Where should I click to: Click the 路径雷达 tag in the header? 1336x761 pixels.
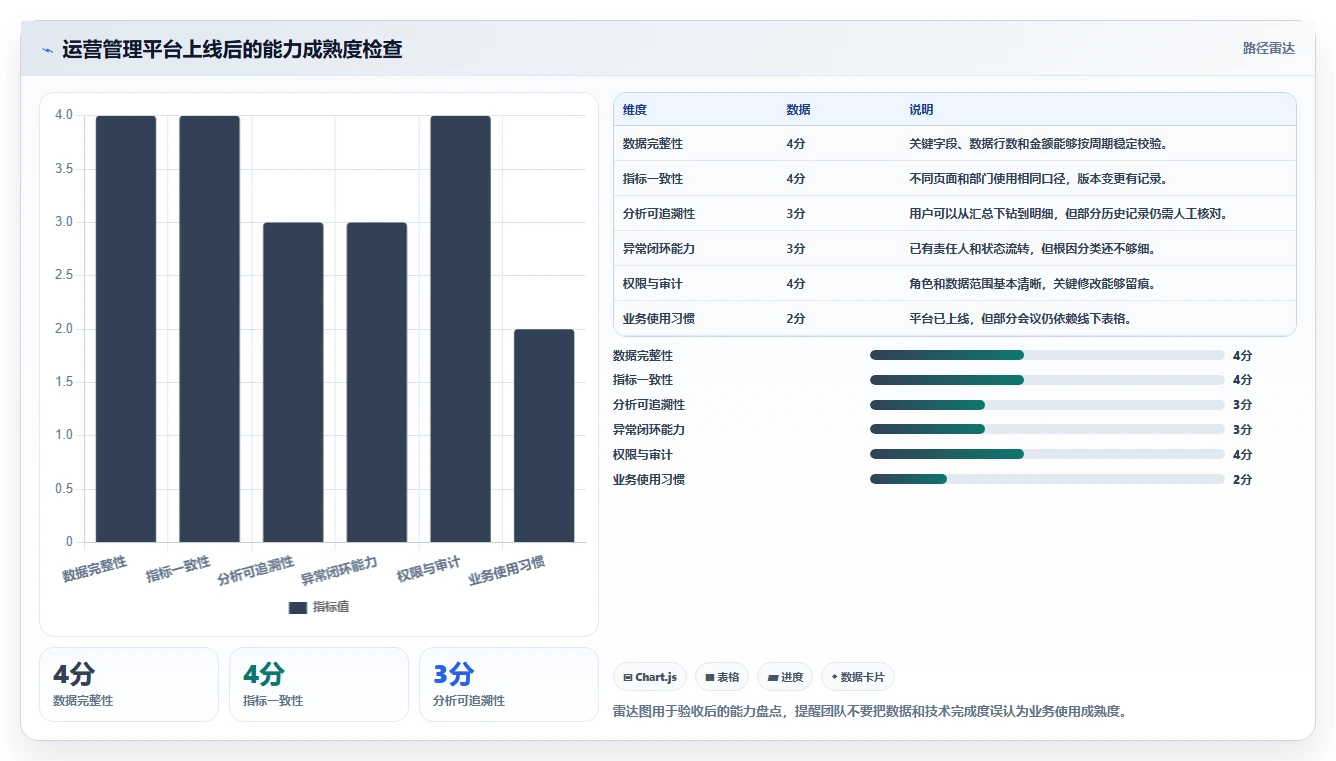pos(1268,48)
